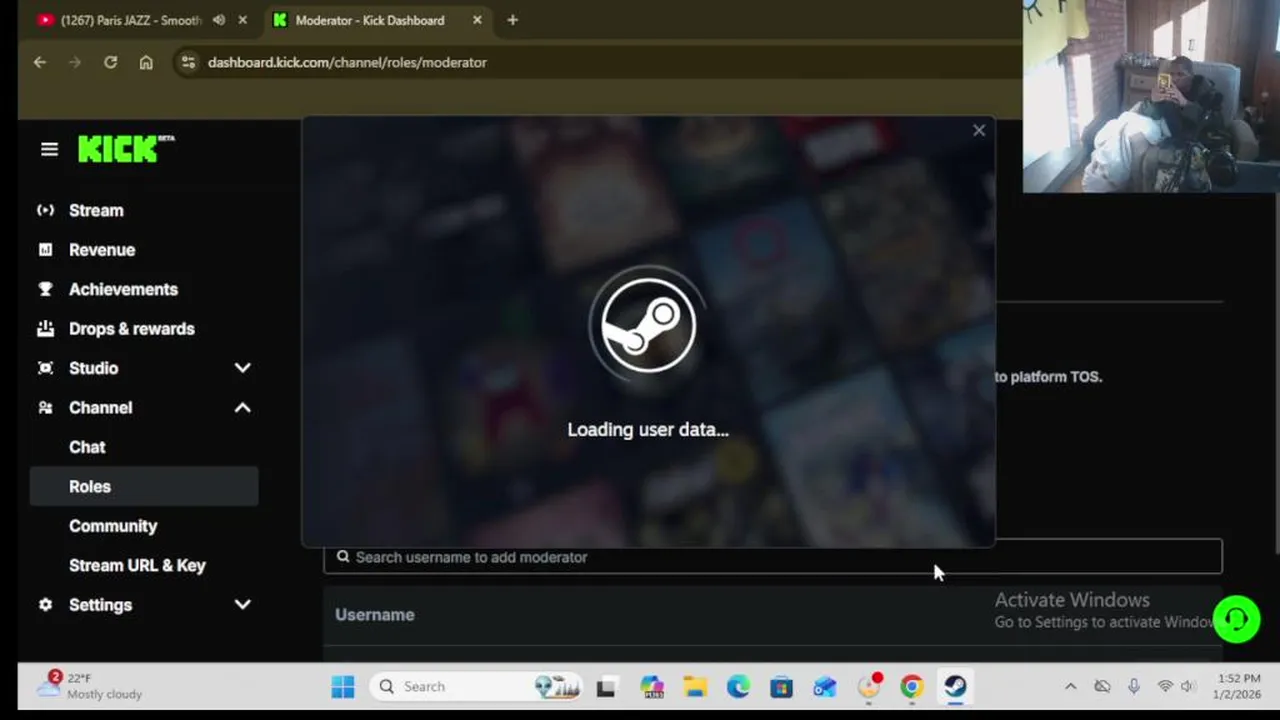Go back in browser
The height and width of the screenshot is (720, 1280).
[40, 62]
